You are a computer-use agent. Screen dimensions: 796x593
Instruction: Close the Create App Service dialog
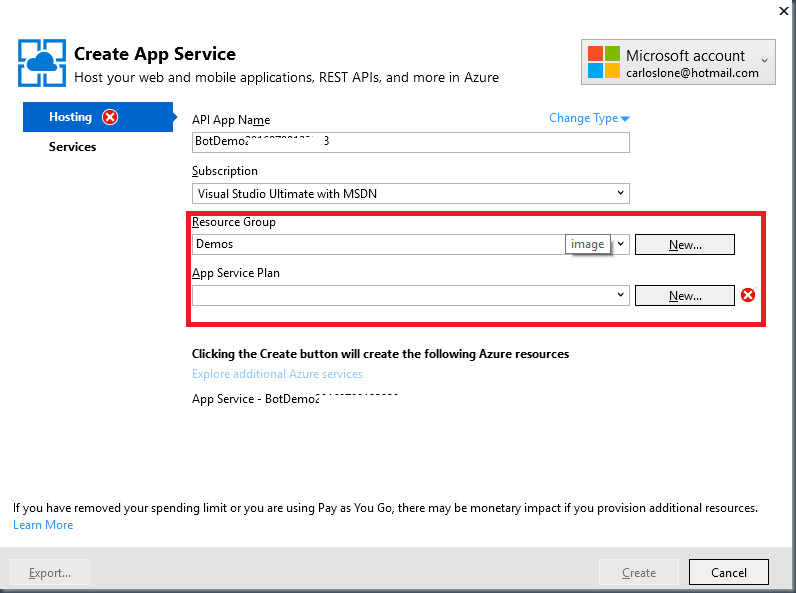click(x=783, y=11)
